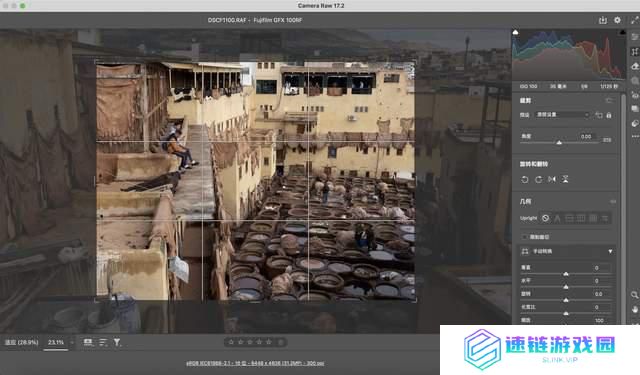Toggle the Geometry panel visibility eye
Image resolution: width=640 pixels, height=375 pixels.
point(612,202)
